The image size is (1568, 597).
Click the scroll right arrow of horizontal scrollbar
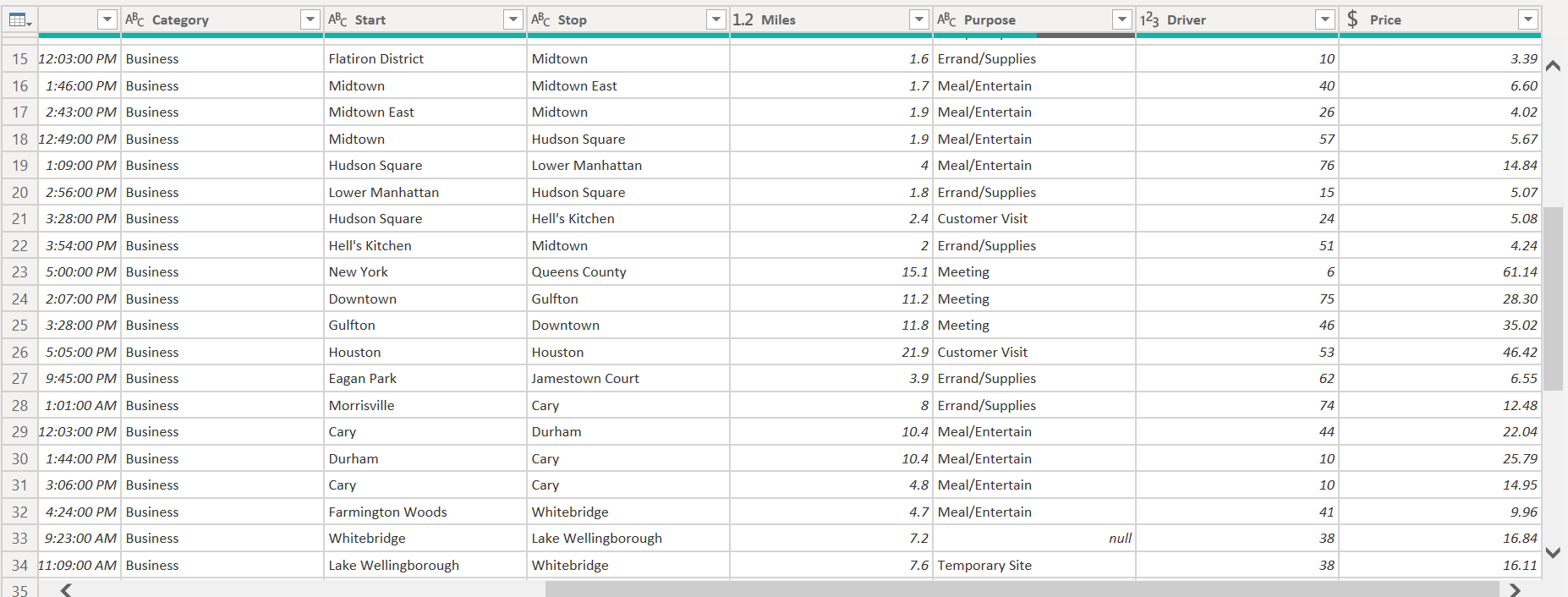(x=1515, y=589)
